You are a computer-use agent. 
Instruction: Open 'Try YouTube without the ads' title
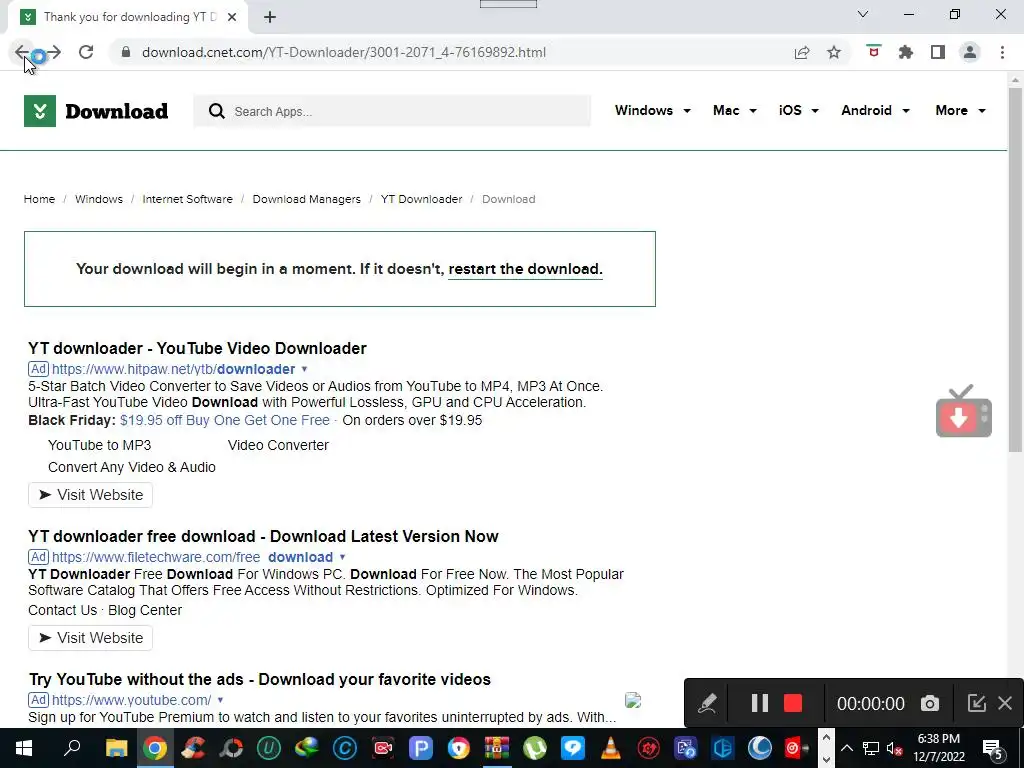(x=260, y=679)
